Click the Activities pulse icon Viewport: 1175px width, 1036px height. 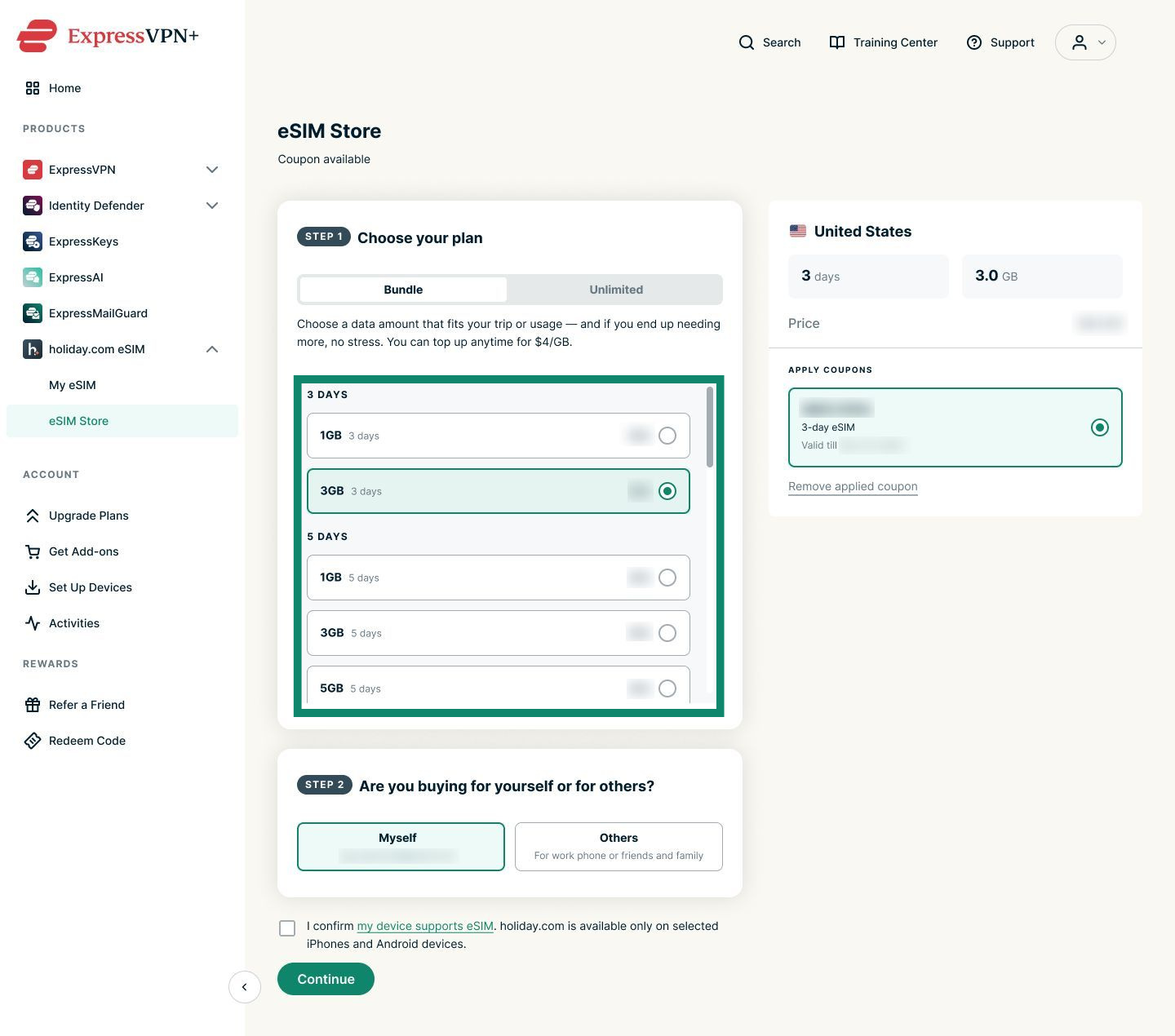[33, 623]
